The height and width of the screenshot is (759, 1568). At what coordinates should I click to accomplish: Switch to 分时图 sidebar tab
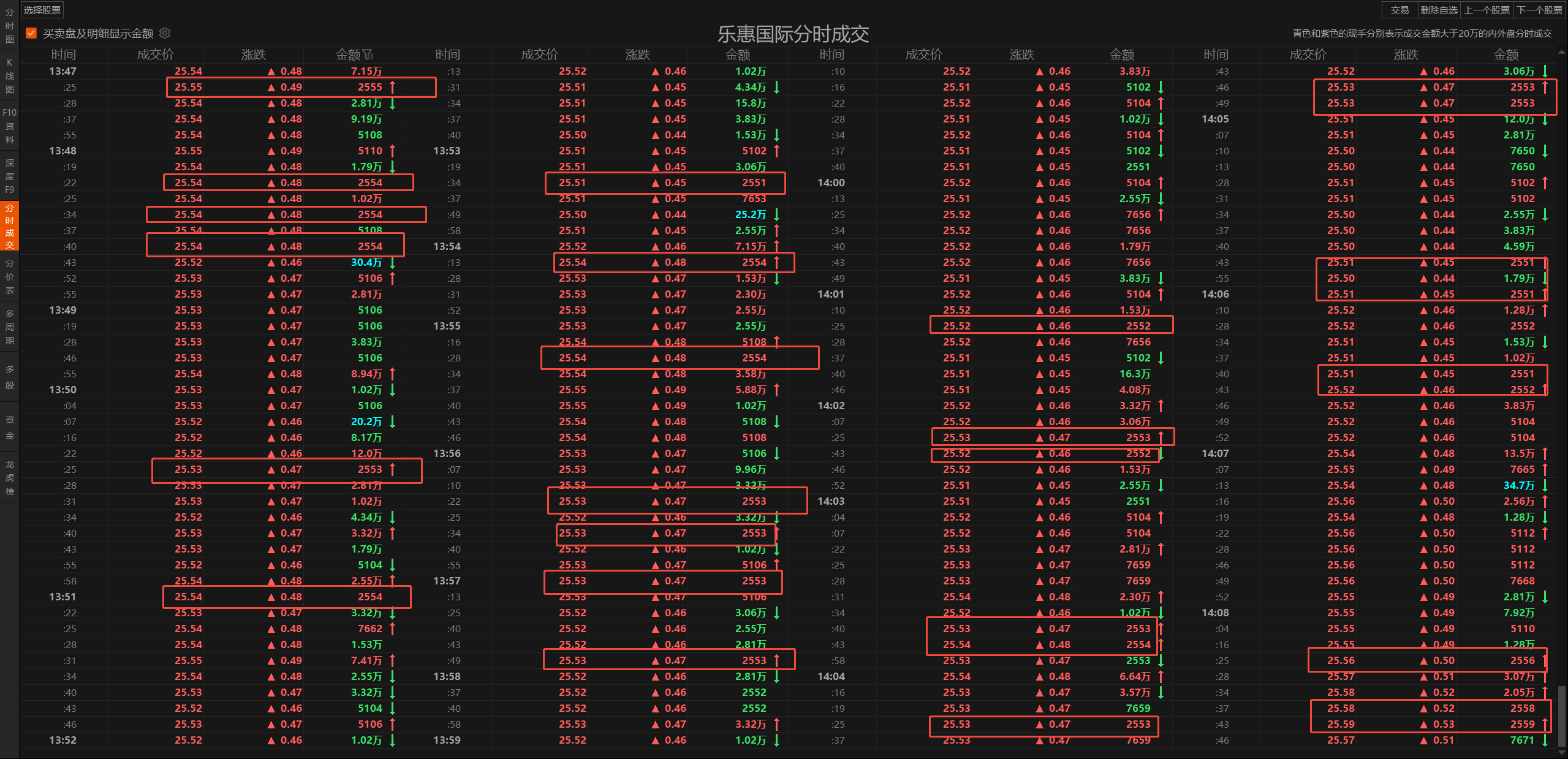click(9, 26)
